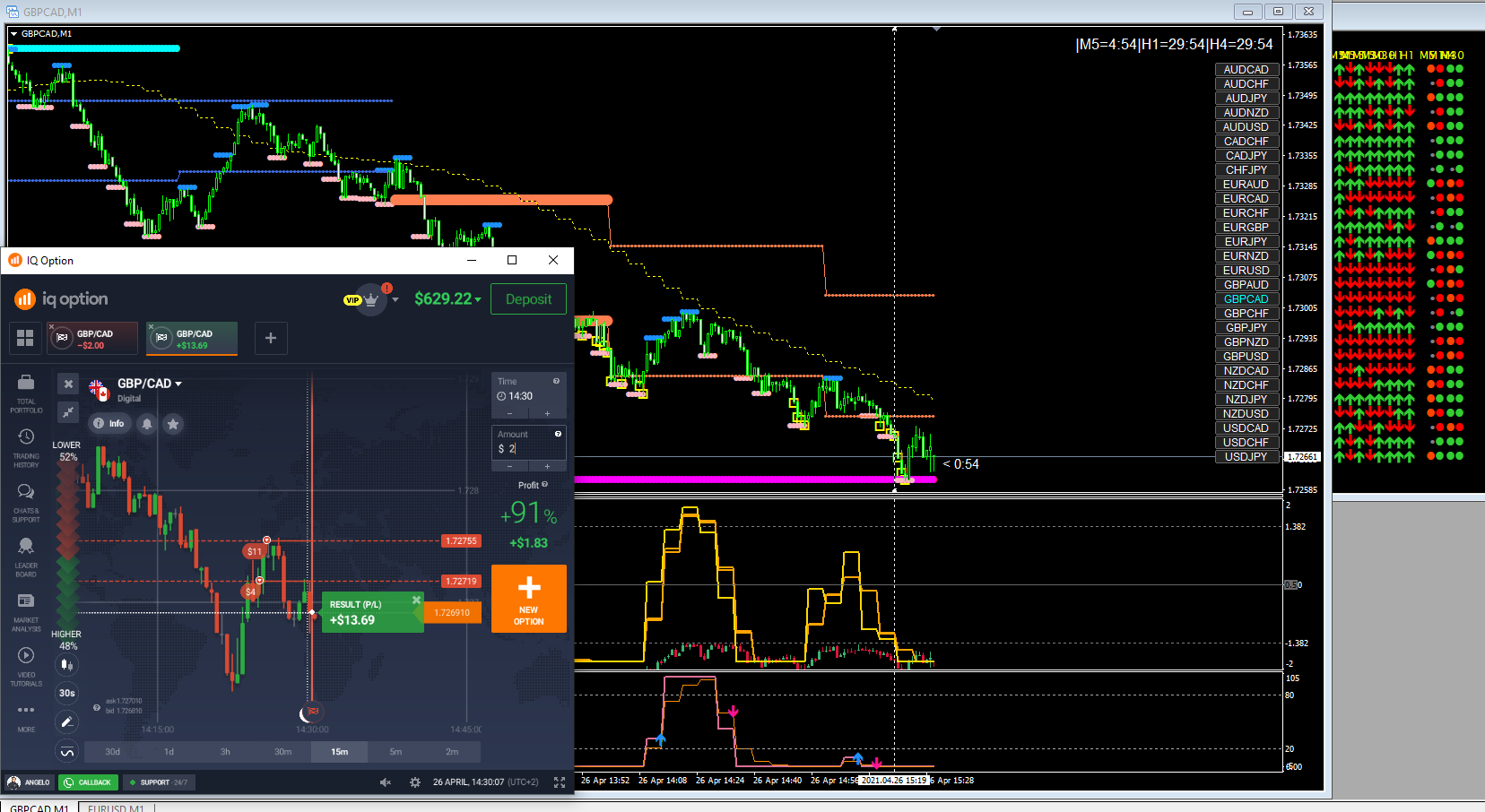Open Market Analysis in the sidebar
The height and width of the screenshot is (812, 1485).
coord(26,612)
